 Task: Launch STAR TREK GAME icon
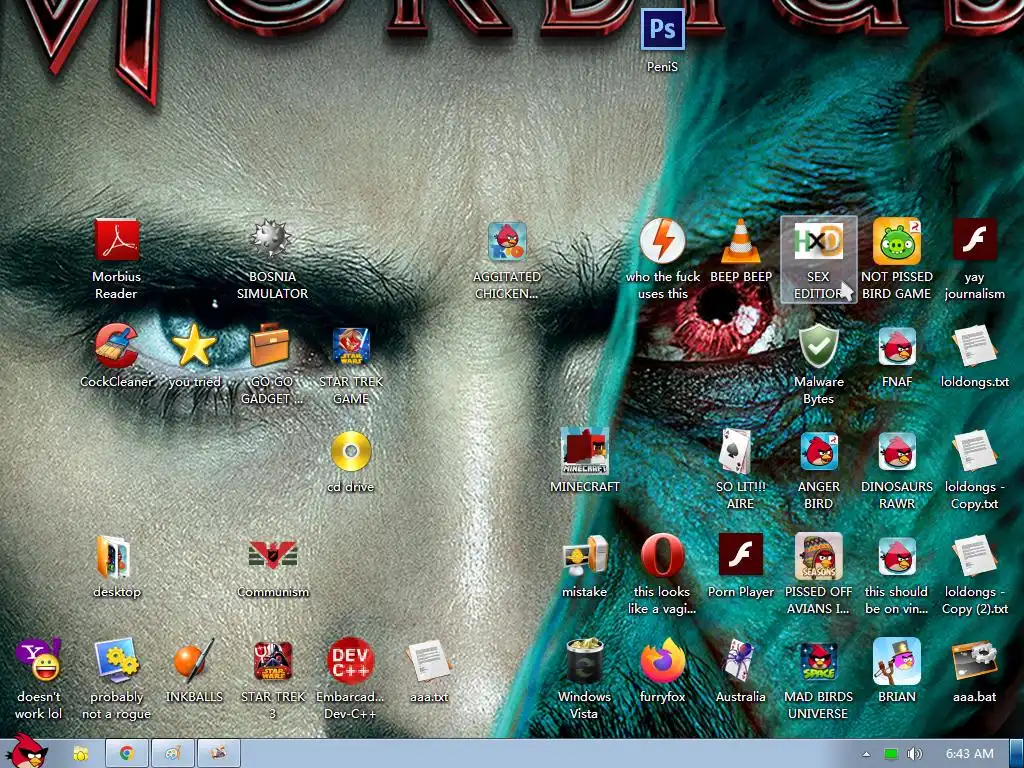[351, 345]
